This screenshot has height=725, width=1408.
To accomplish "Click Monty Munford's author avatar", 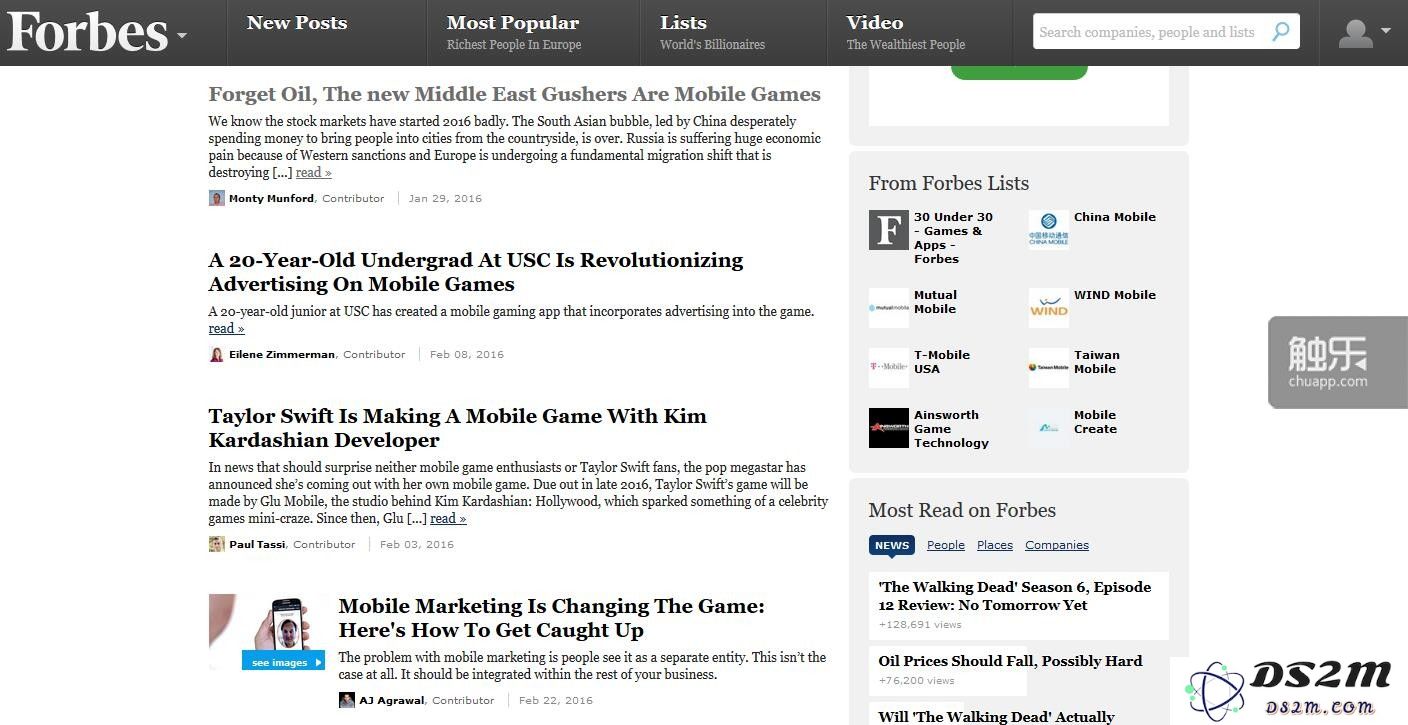I will pos(216,198).
